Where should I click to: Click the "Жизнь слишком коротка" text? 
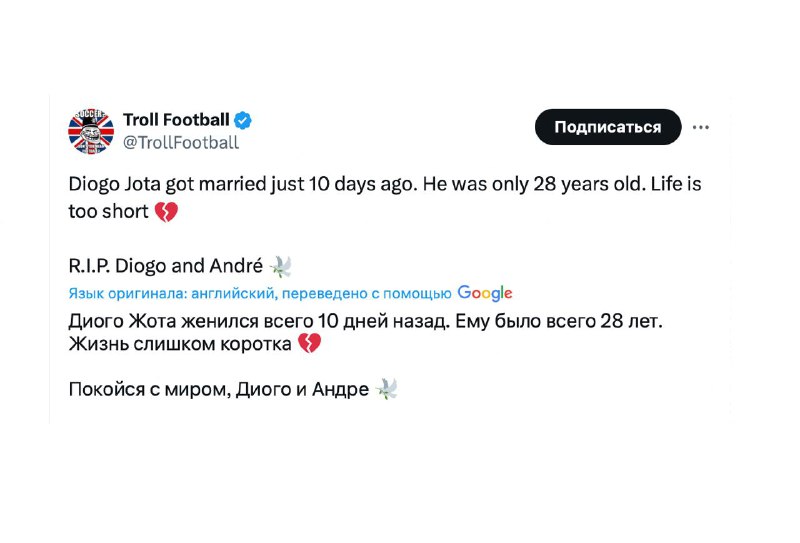180,344
